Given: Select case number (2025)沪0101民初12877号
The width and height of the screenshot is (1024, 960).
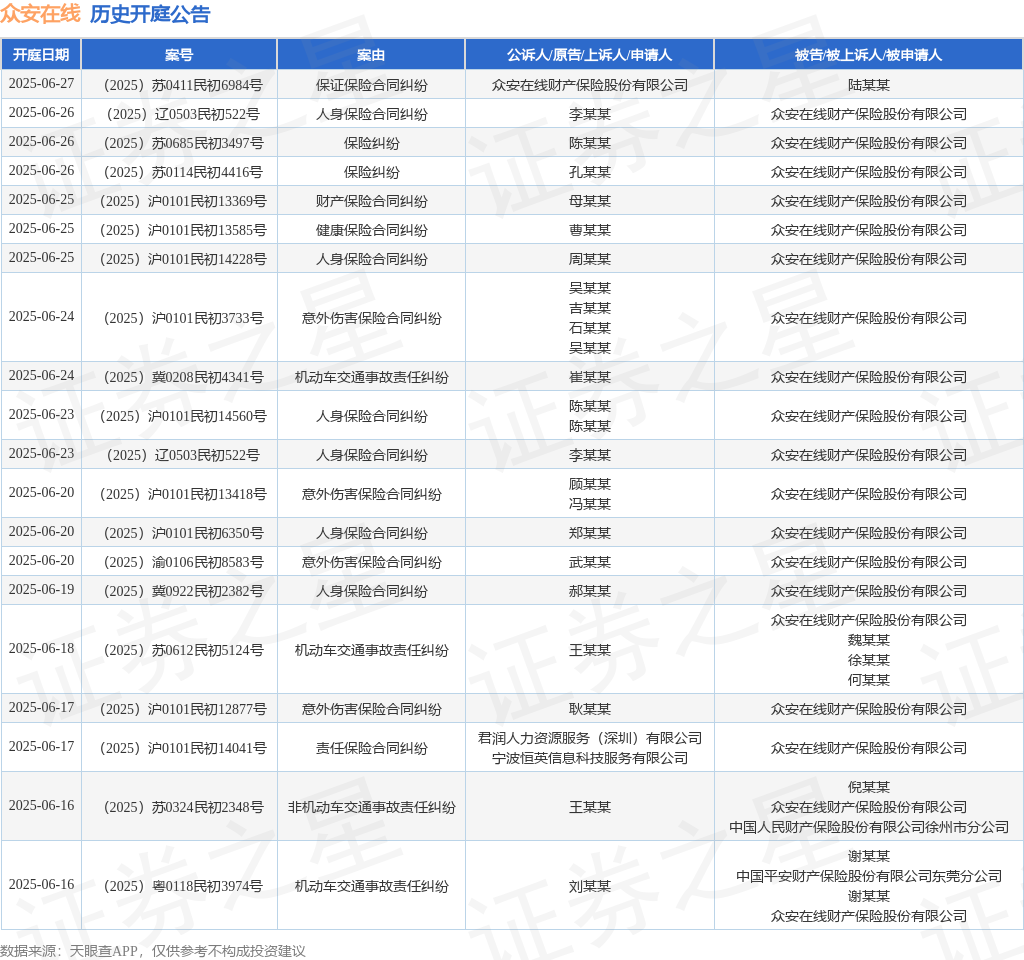Looking at the screenshot, I should tap(179, 709).
